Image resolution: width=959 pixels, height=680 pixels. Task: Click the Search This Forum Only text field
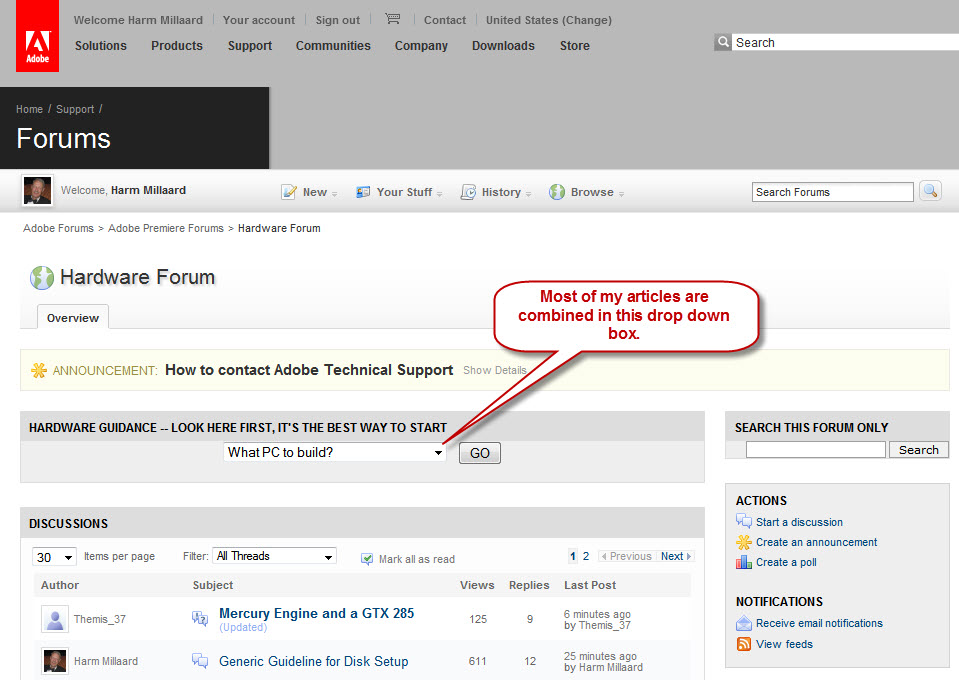pyautogui.click(x=816, y=450)
